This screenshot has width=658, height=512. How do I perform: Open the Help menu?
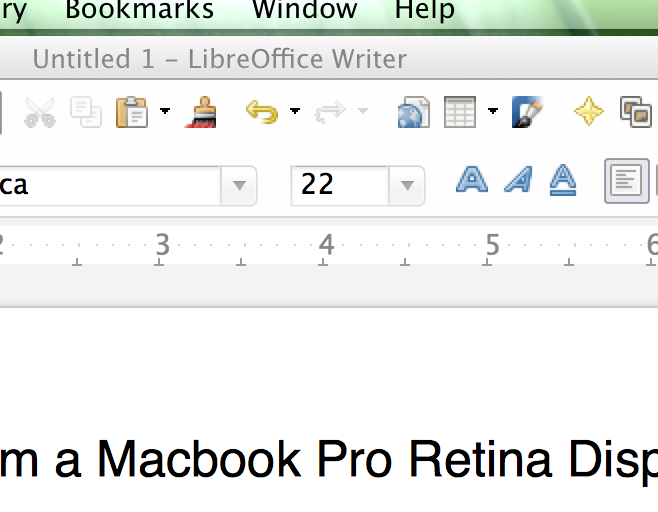click(x=425, y=9)
